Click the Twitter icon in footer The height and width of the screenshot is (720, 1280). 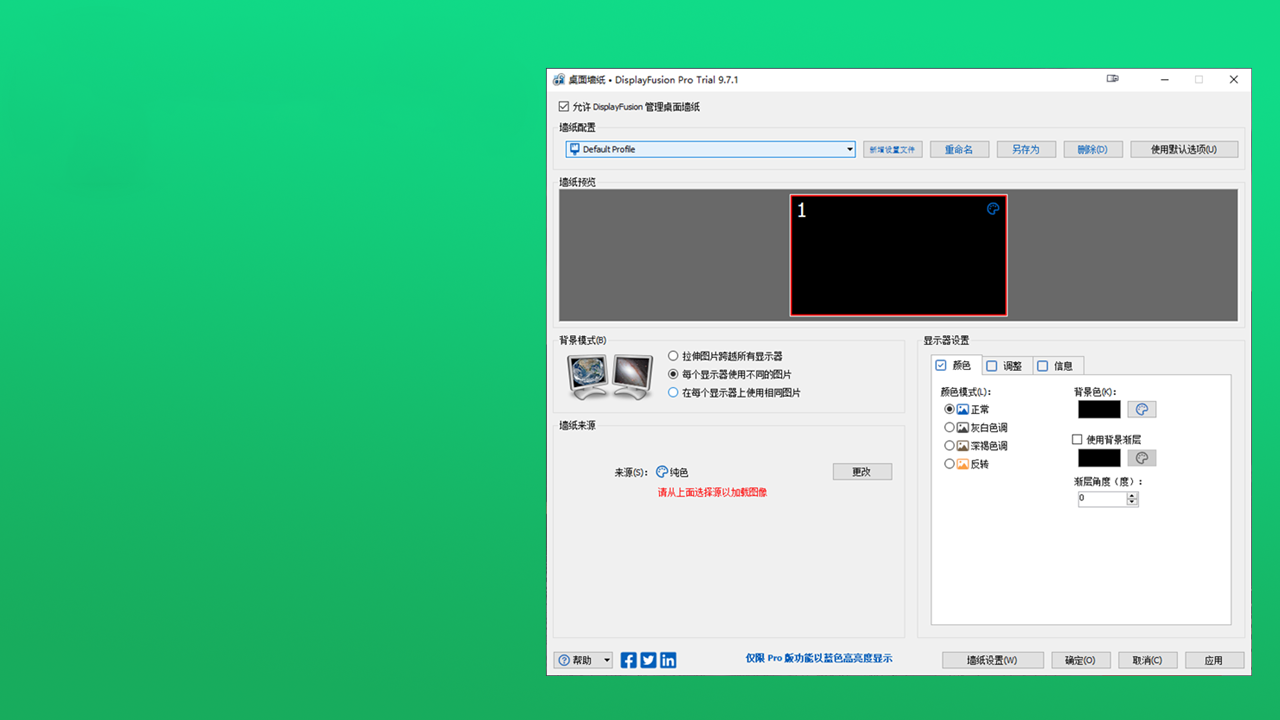coord(649,660)
